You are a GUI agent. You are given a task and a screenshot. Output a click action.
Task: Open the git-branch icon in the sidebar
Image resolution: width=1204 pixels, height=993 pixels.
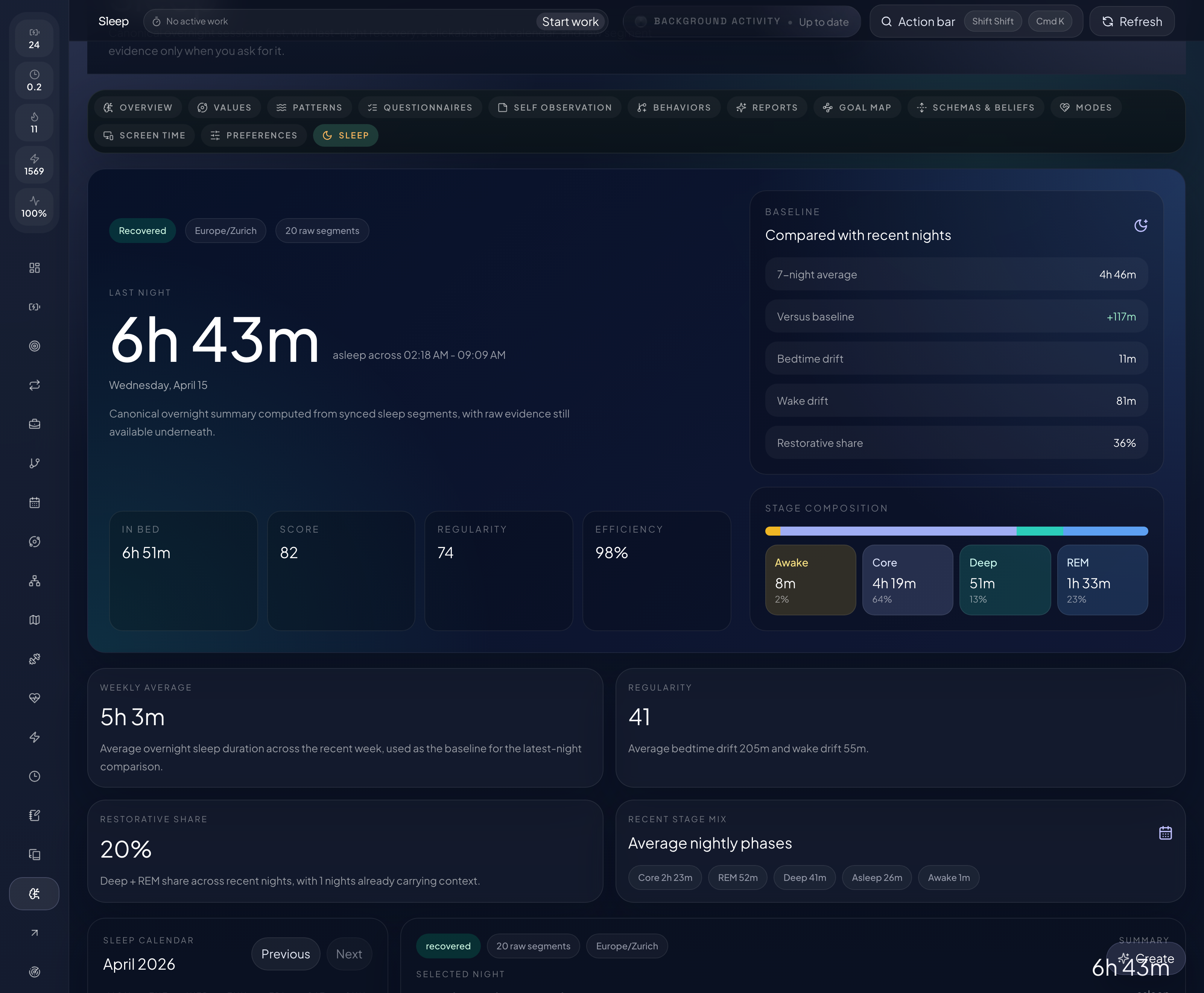click(34, 463)
